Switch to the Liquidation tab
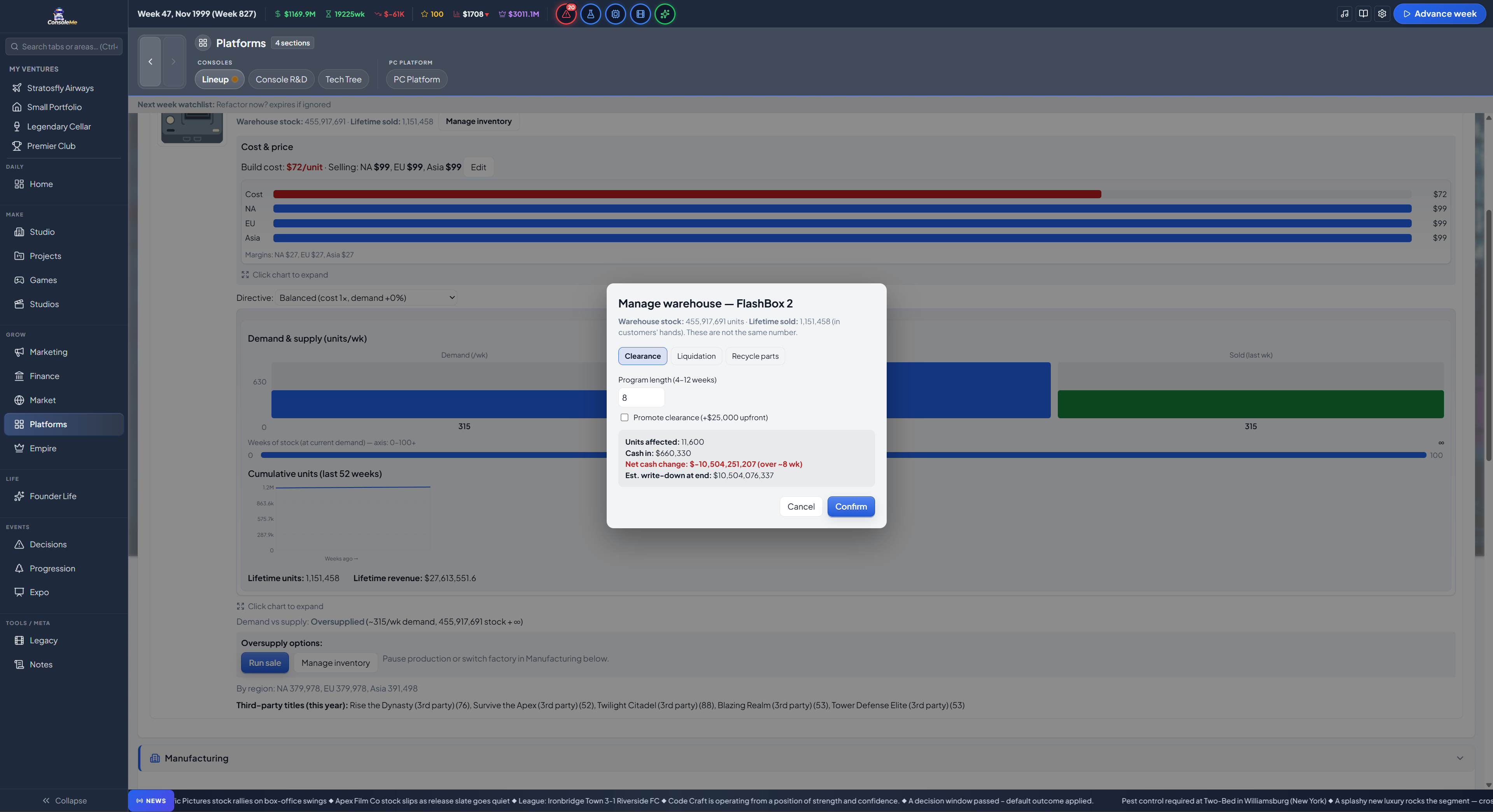 tap(696, 356)
